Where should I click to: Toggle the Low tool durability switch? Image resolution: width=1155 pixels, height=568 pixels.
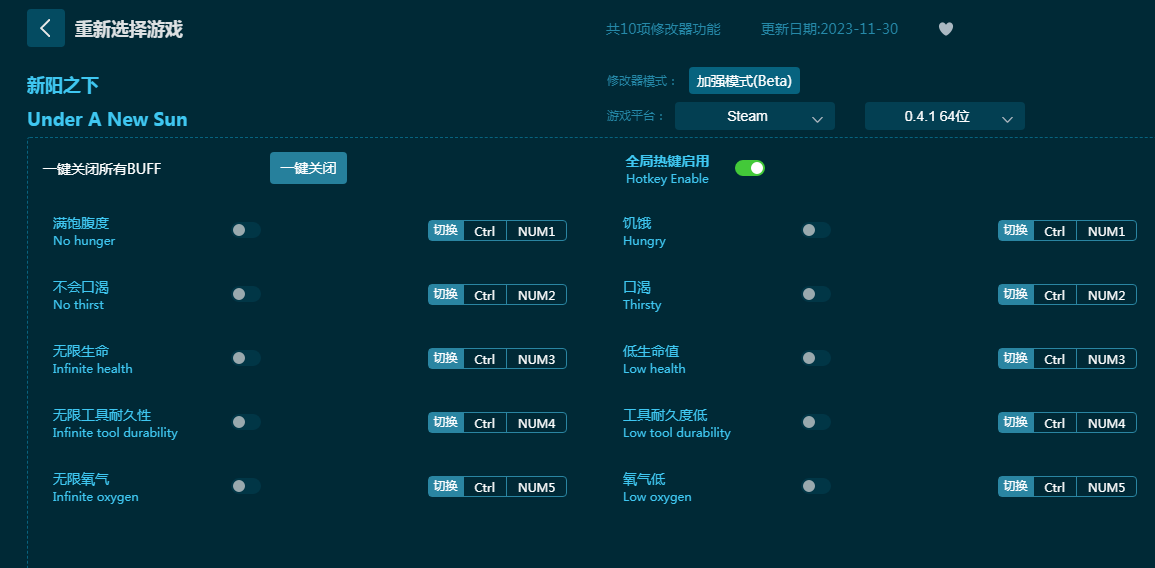point(815,422)
